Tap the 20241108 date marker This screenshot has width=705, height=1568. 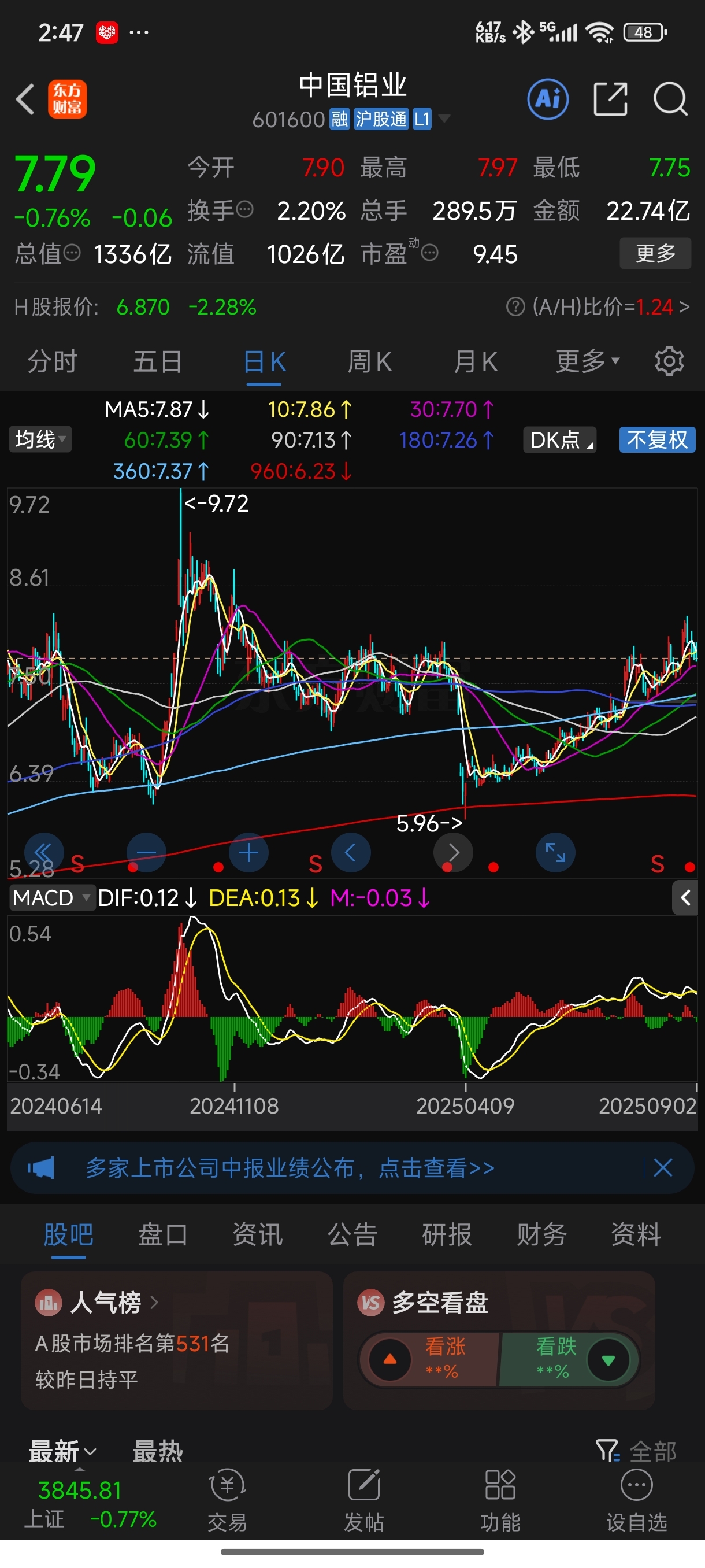234,1106
